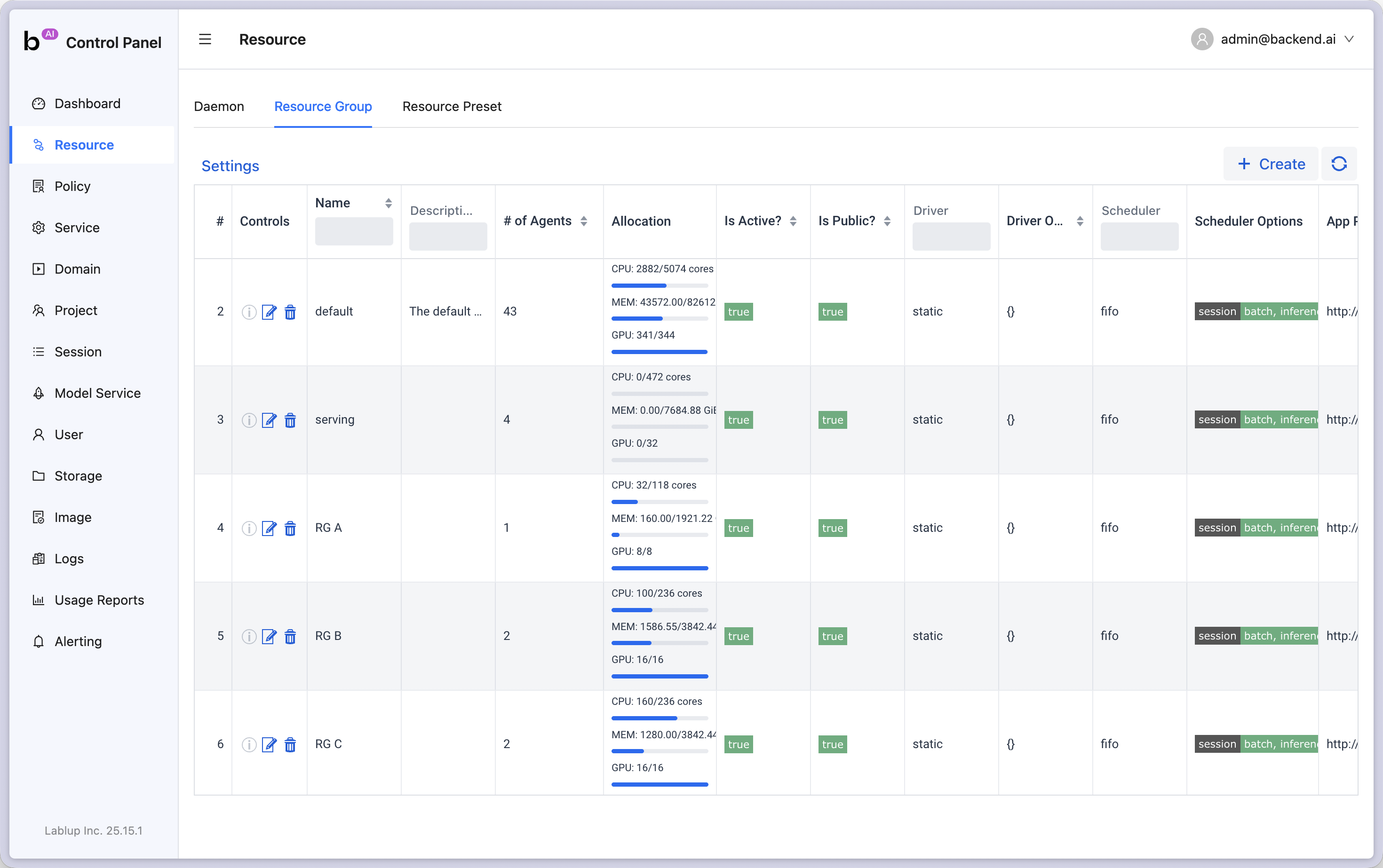Edit the RG C resource group

[269, 745]
